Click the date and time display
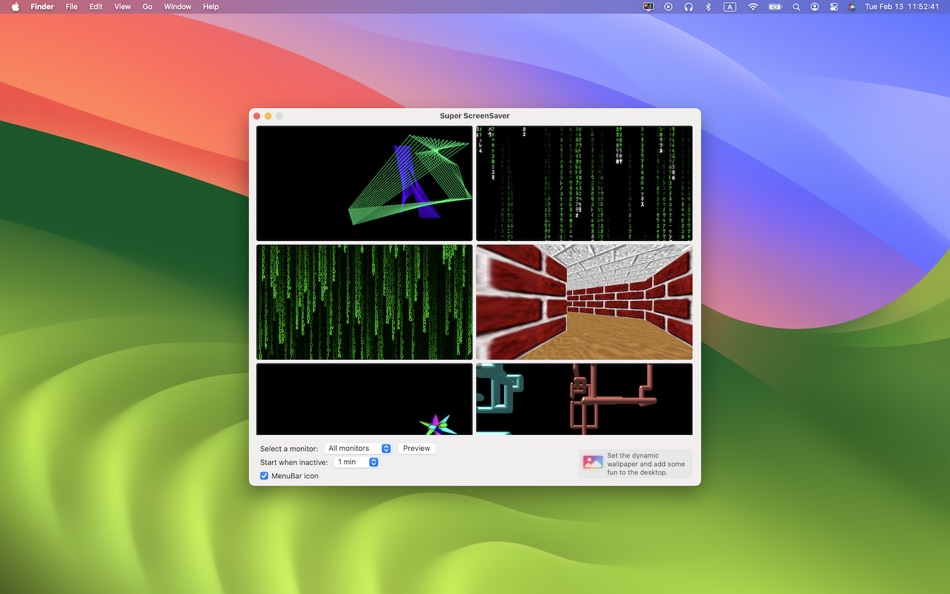This screenshot has width=950, height=594. pos(902,7)
